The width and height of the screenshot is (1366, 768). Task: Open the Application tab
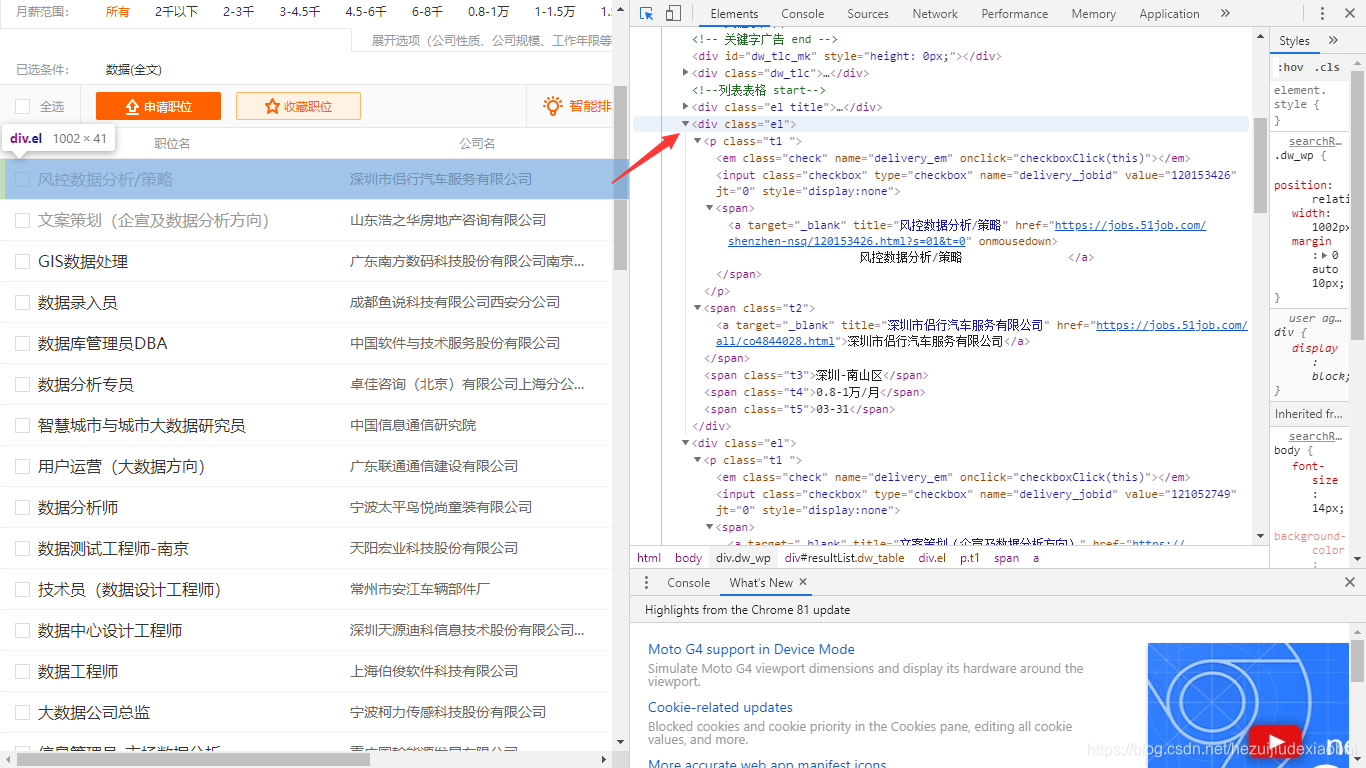point(1169,14)
